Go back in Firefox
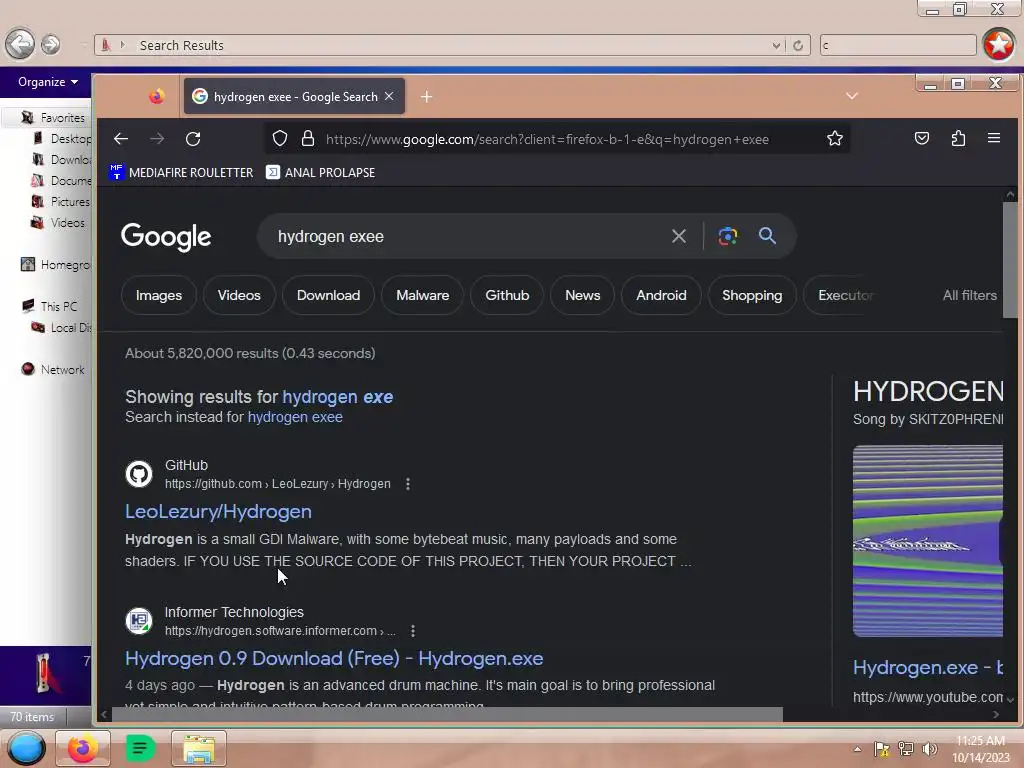The width and height of the screenshot is (1024, 768). pyautogui.click(x=121, y=138)
